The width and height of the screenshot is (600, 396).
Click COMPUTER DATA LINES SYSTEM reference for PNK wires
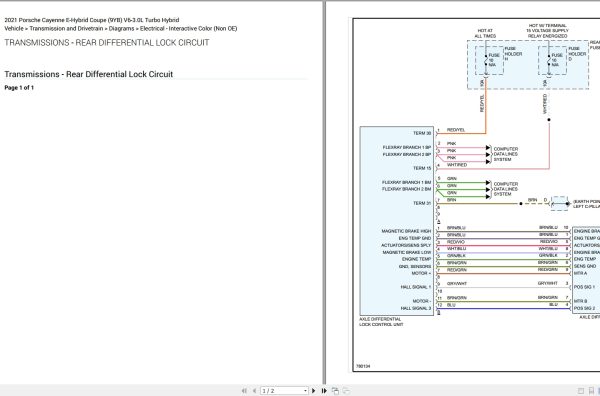pos(505,154)
